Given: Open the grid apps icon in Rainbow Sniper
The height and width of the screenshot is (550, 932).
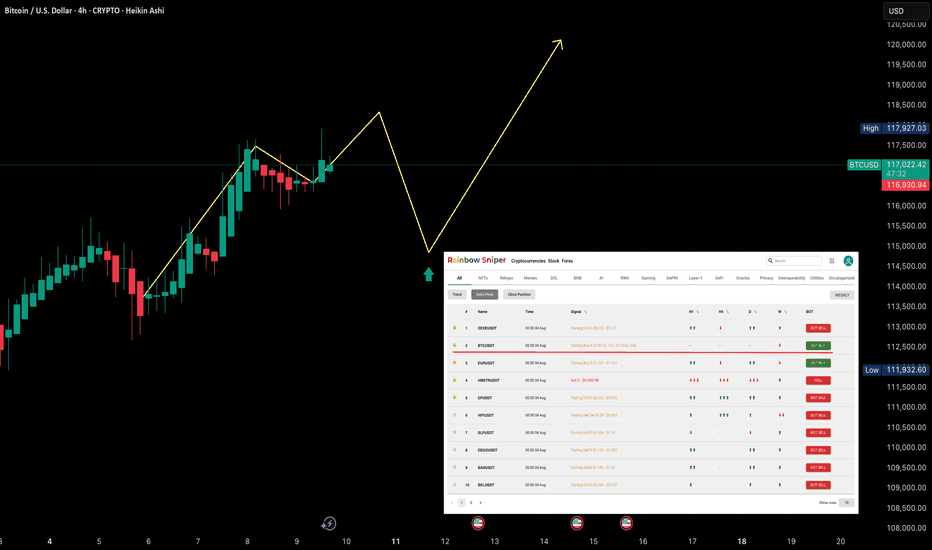Looking at the screenshot, I should tap(832, 260).
